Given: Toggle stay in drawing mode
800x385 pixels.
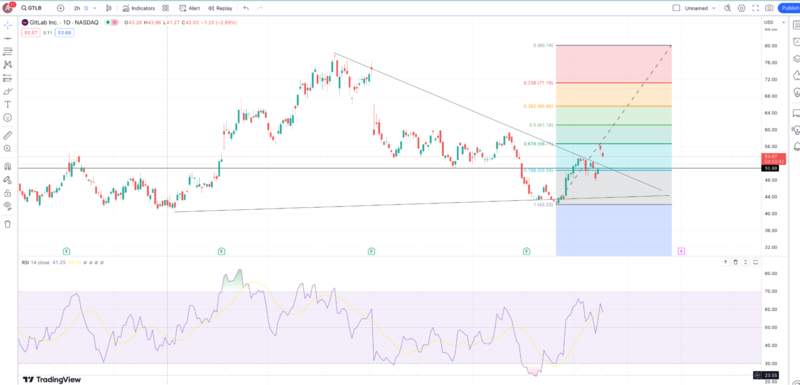Looking at the screenshot, I should (x=8, y=179).
